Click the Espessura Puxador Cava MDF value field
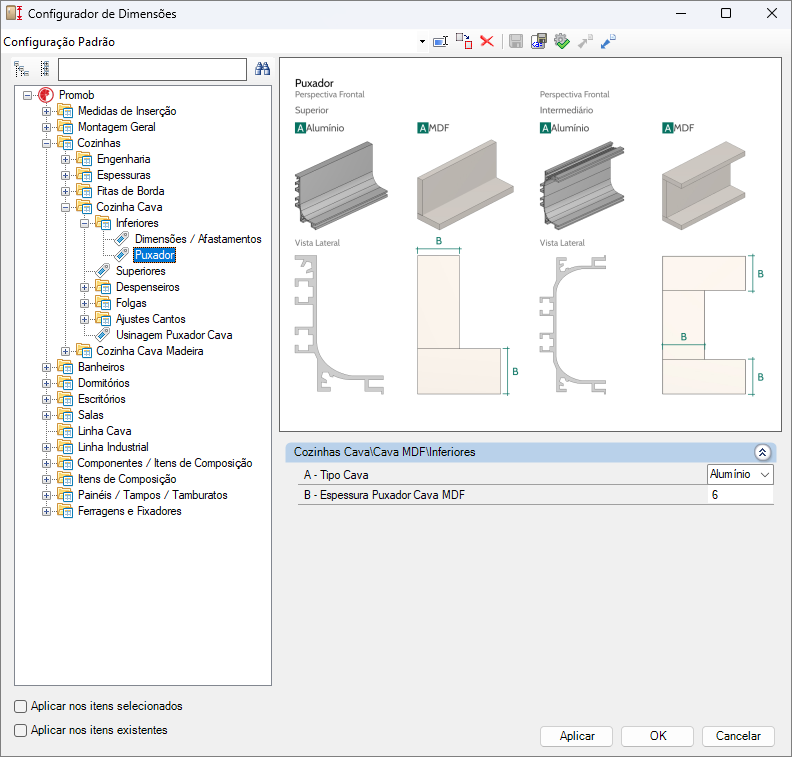The height and width of the screenshot is (757, 792). pyautogui.click(x=739, y=496)
